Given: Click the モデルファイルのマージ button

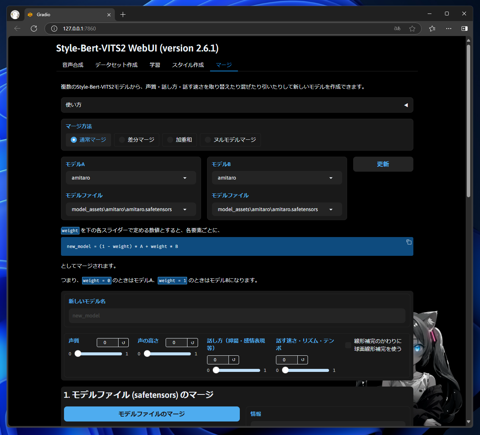Looking at the screenshot, I should pyautogui.click(x=152, y=414).
